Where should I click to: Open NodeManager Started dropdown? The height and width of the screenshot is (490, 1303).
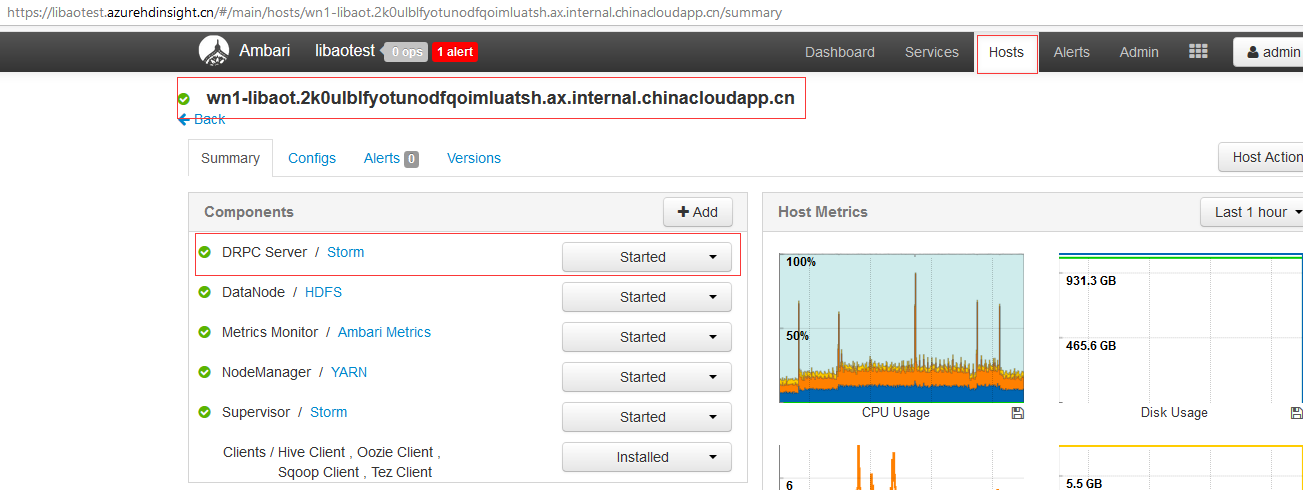pyautogui.click(x=646, y=377)
